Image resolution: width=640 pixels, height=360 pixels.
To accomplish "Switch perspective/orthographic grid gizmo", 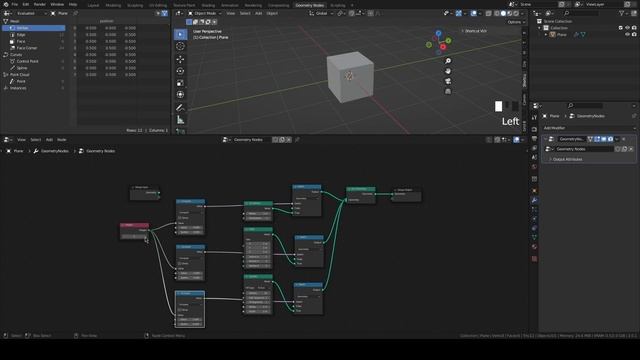I will (x=448, y=91).
